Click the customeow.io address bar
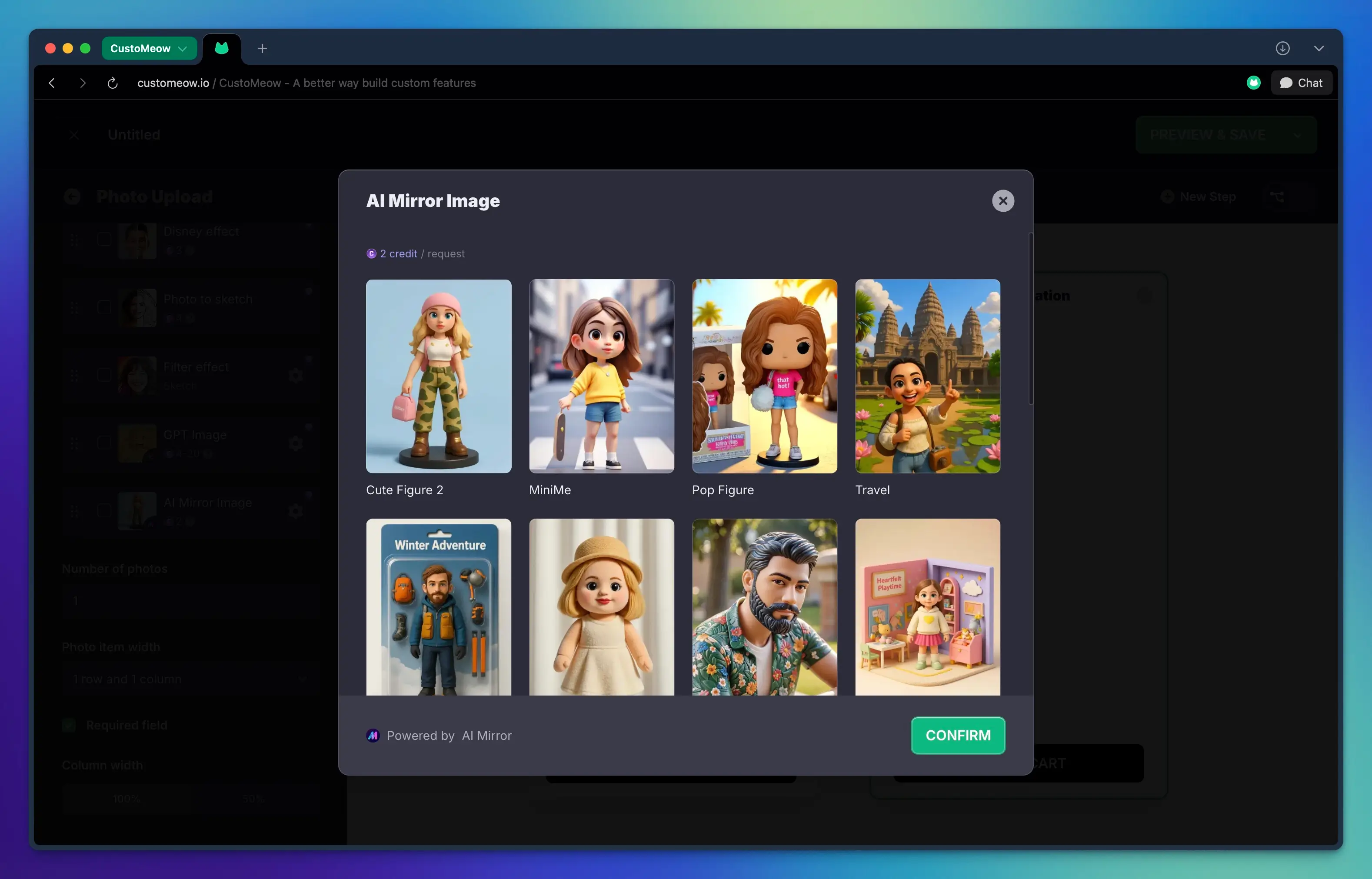 click(306, 83)
